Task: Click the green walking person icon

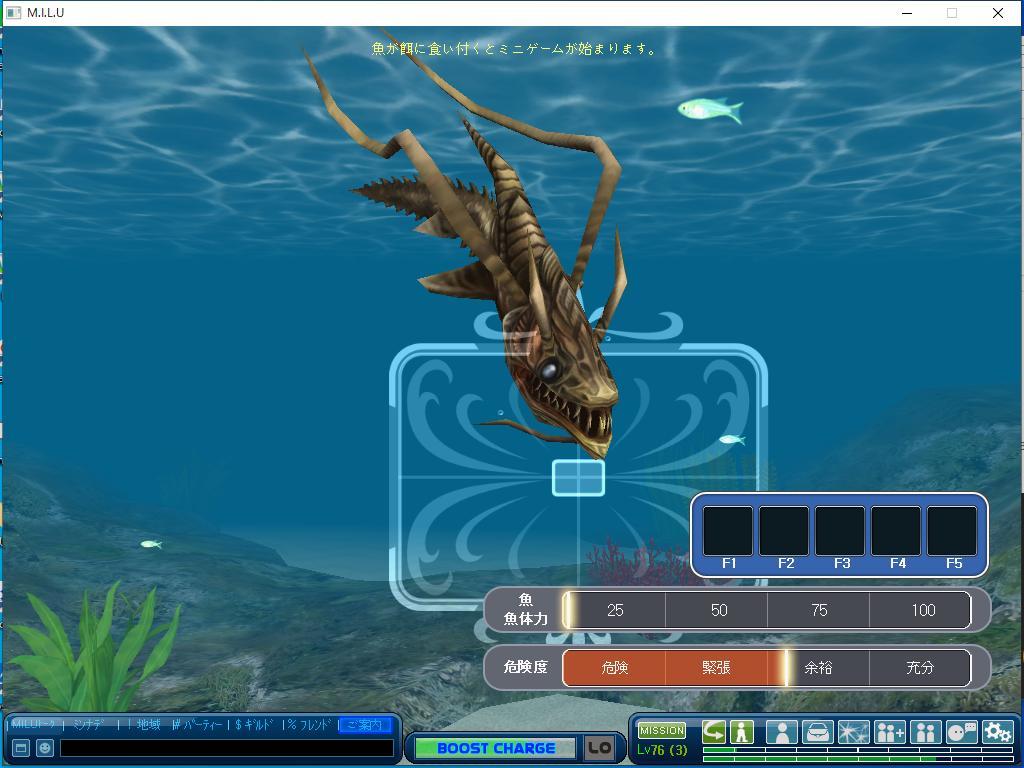Action: pos(741,732)
